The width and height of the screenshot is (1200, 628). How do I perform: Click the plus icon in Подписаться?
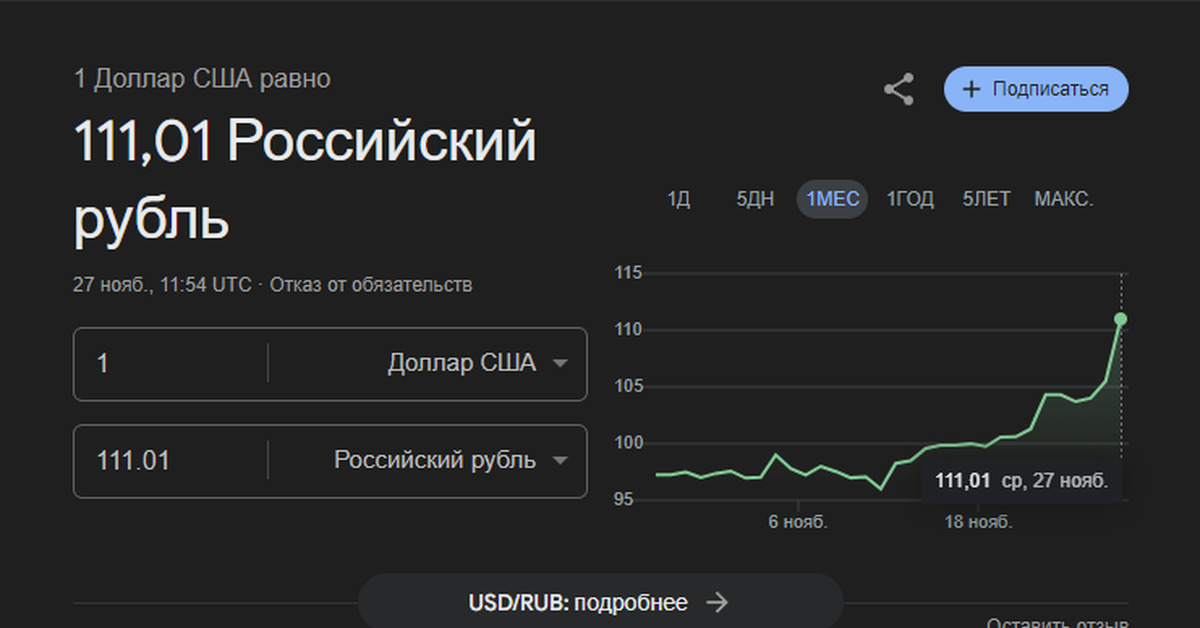tap(970, 90)
